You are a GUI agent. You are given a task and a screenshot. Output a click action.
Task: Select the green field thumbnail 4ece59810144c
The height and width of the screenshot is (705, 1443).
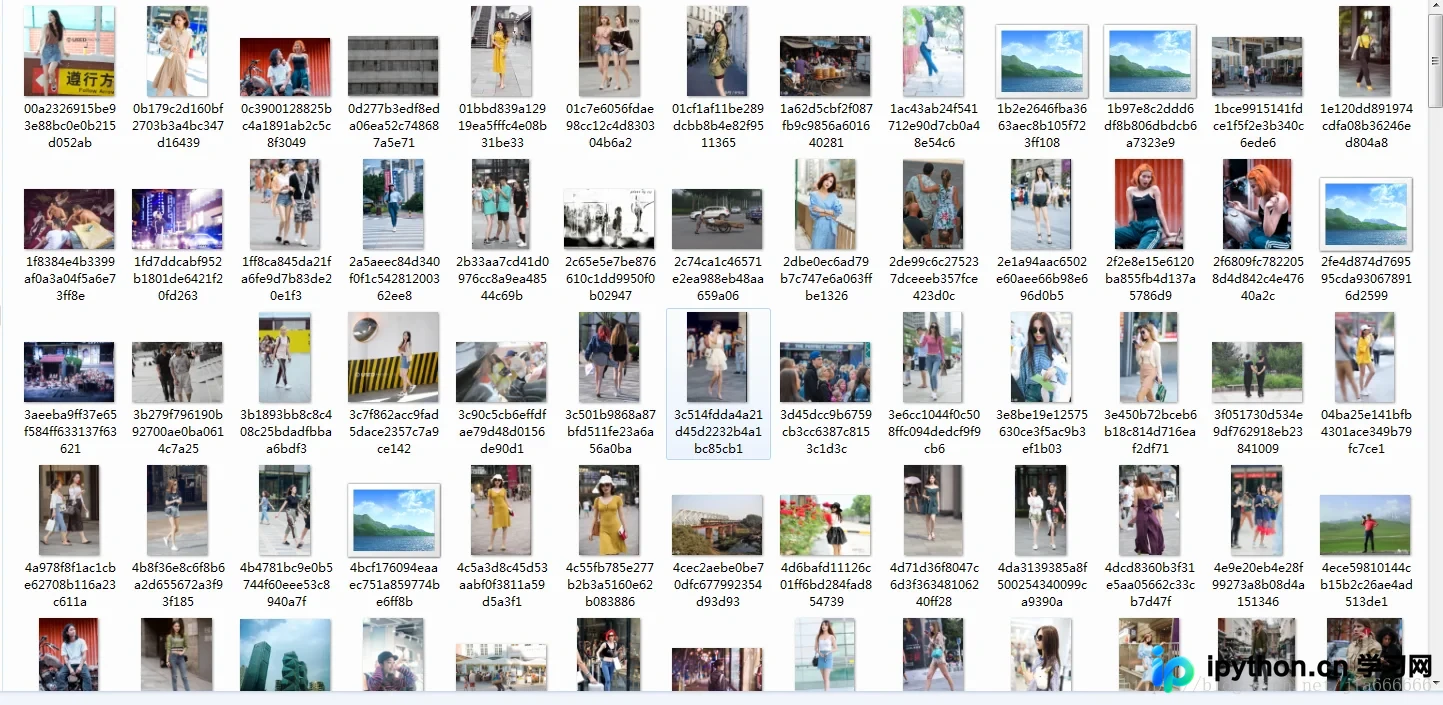coord(1365,525)
